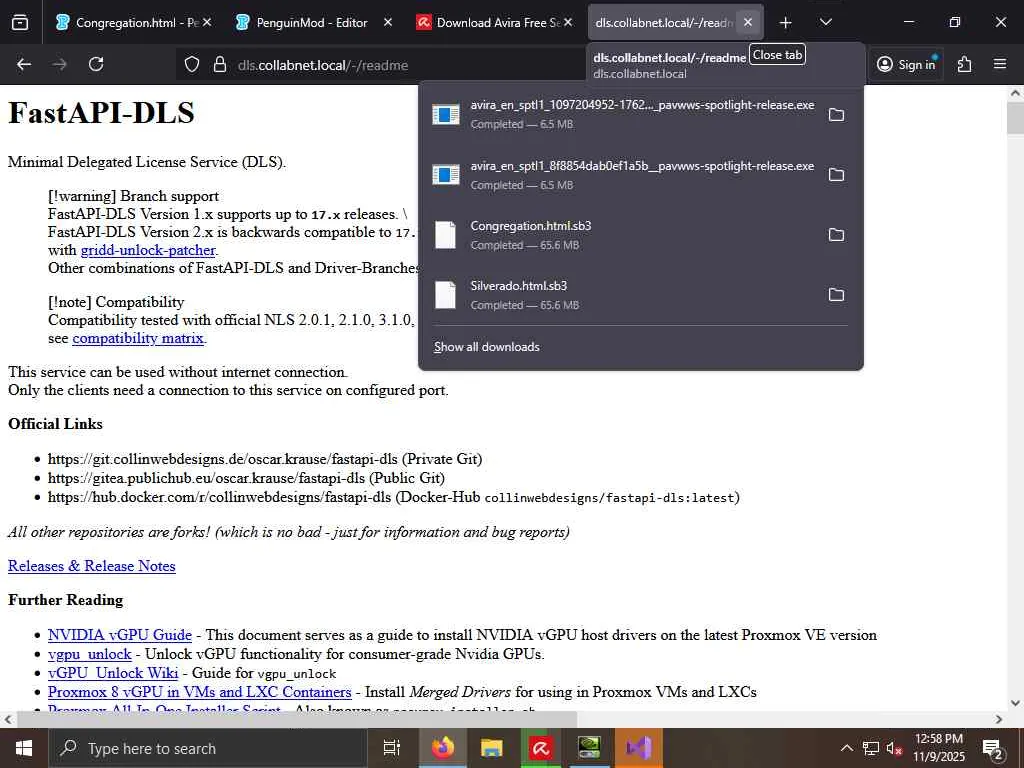This screenshot has height=768, width=1024.
Task: Show Silverado.html.sb3 in its folder
Action: [x=836, y=295]
